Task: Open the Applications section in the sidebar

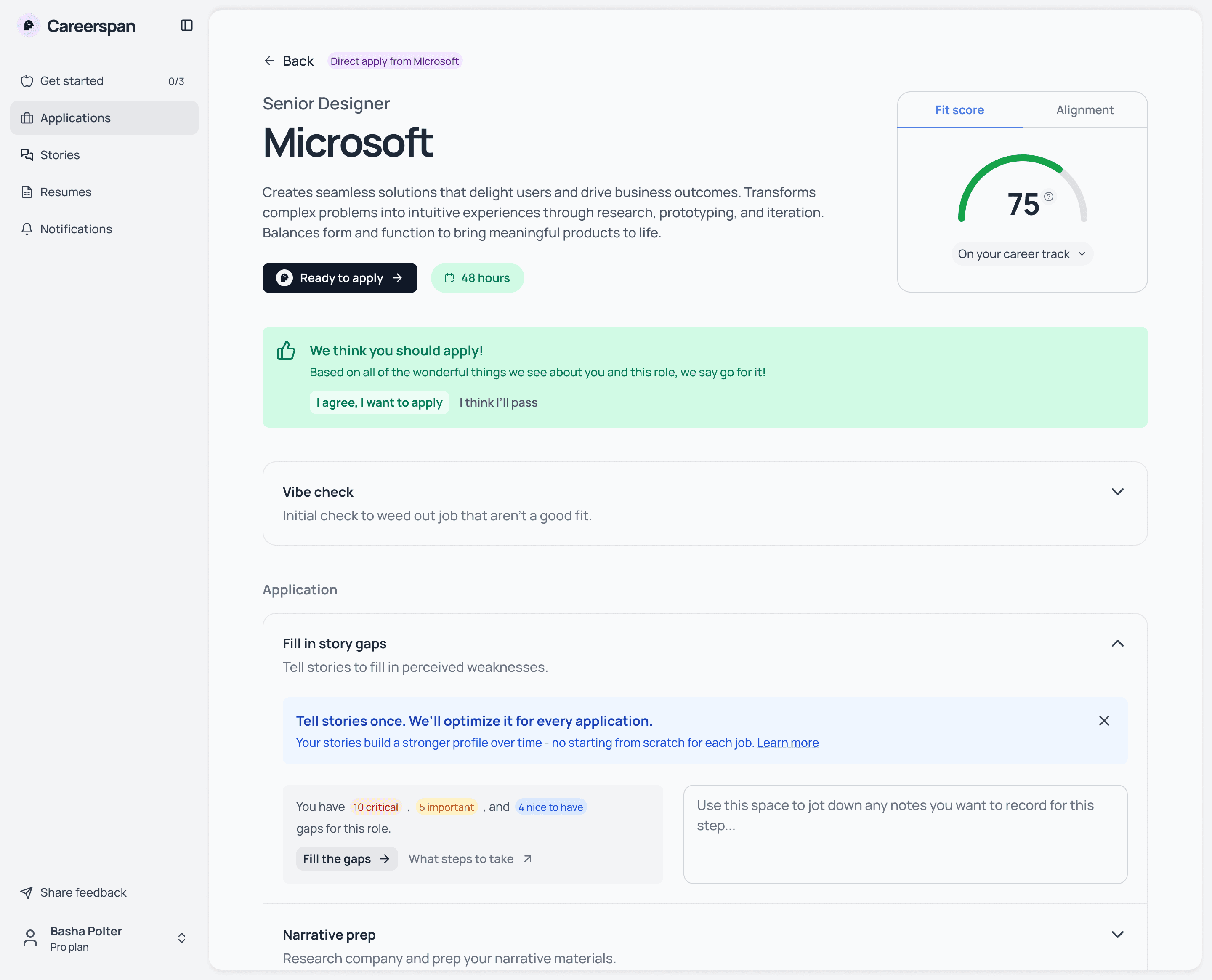Action: [75, 117]
